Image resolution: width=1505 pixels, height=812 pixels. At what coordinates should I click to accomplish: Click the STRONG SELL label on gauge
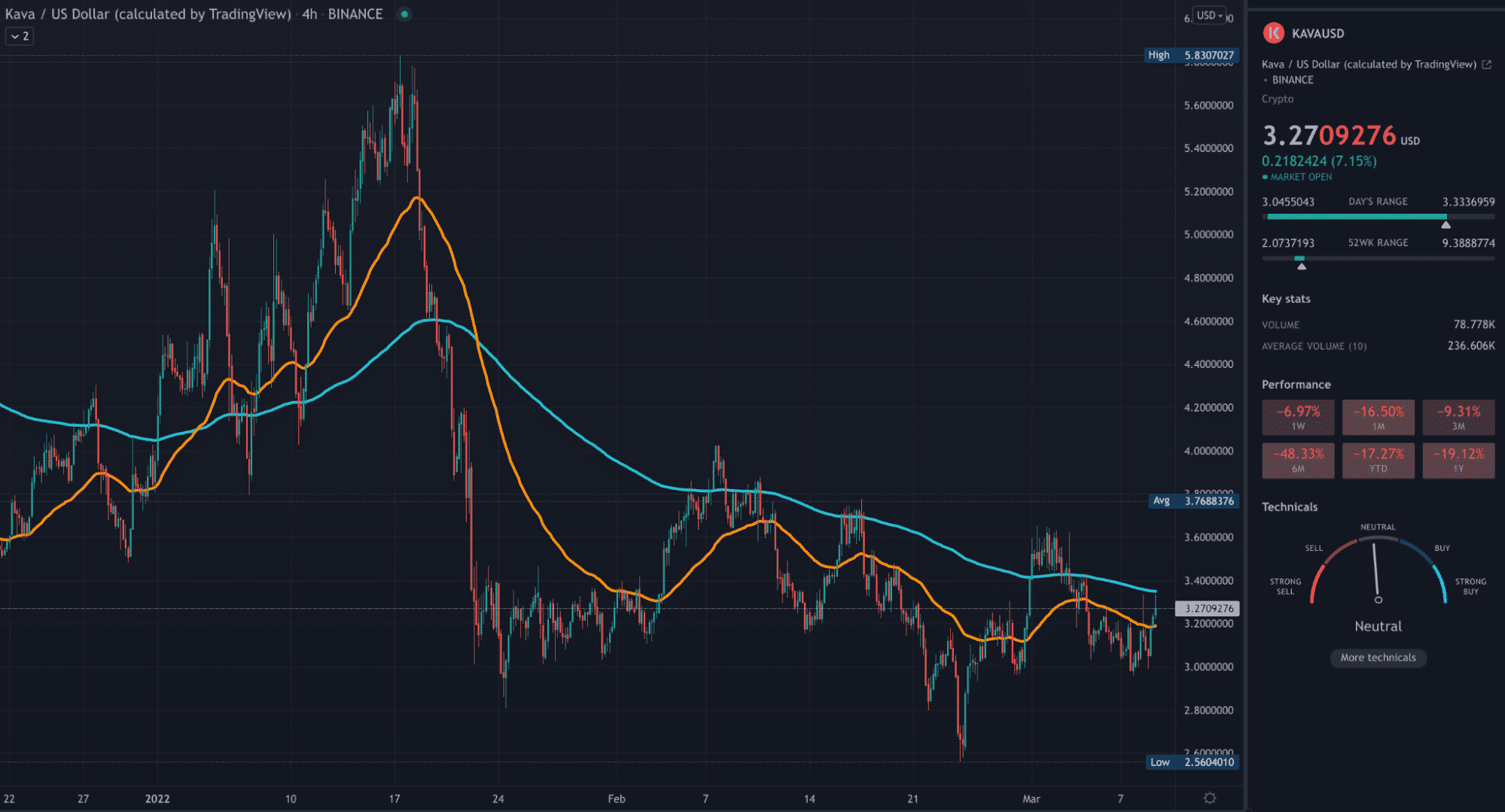[x=1285, y=586]
